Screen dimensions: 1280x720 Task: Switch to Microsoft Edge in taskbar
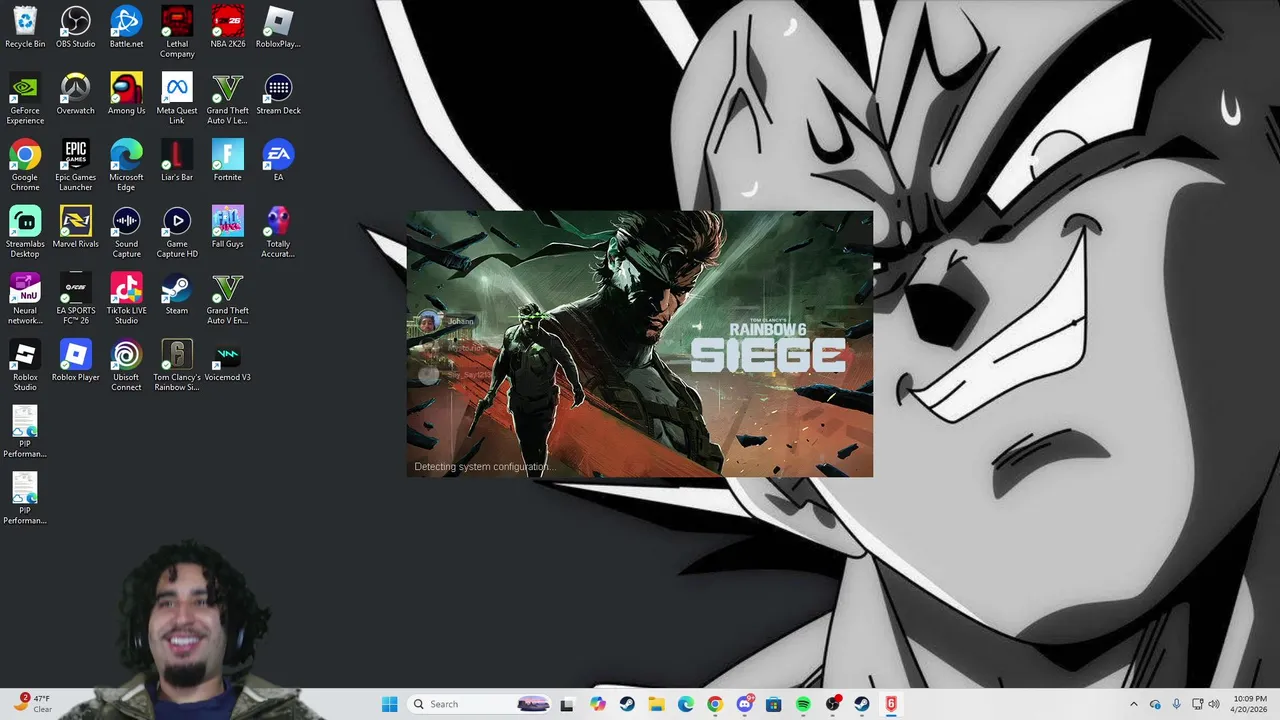[685, 704]
